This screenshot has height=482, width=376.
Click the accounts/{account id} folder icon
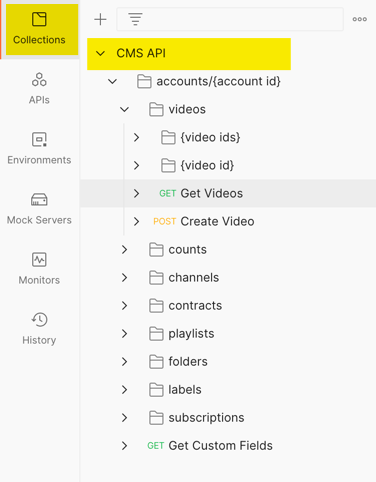tap(144, 81)
